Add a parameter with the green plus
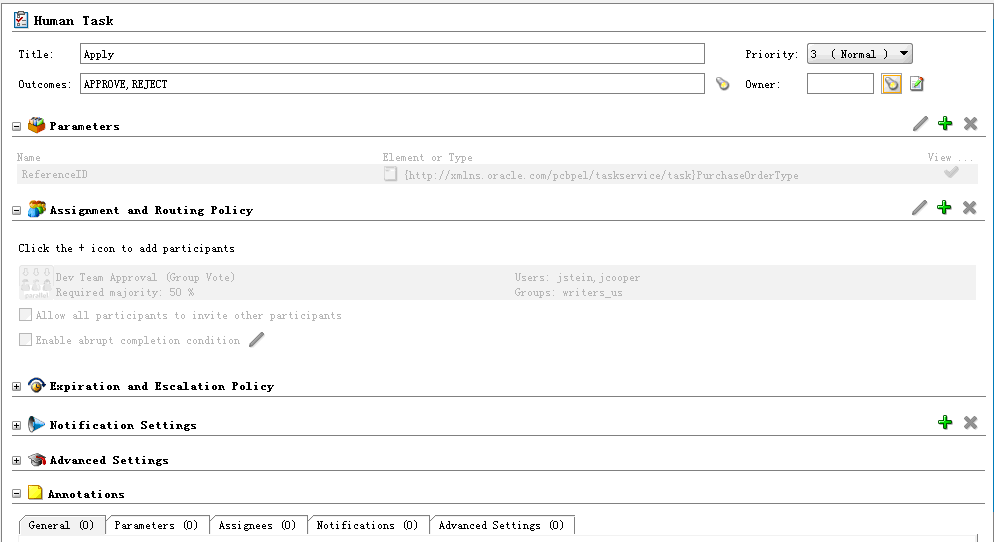Screen dimensions: 994x542 pos(945,124)
